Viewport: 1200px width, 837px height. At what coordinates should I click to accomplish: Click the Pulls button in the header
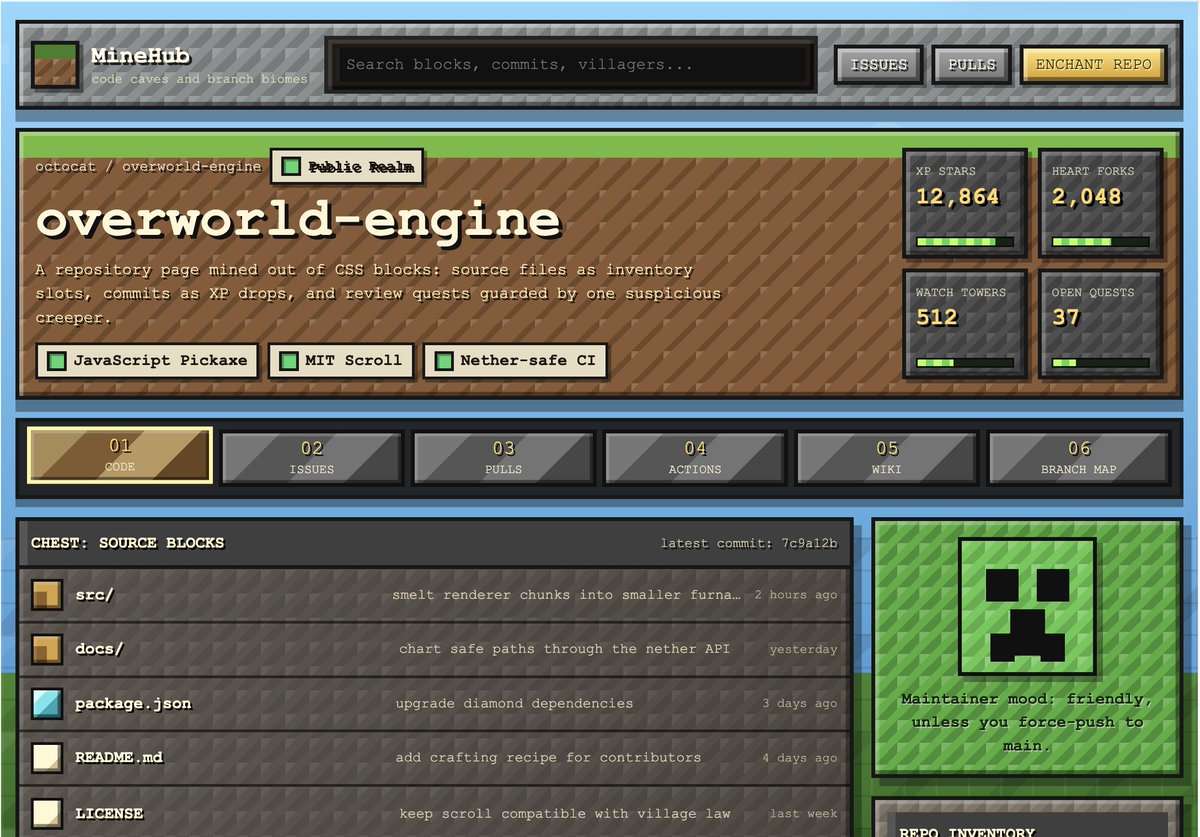point(972,65)
